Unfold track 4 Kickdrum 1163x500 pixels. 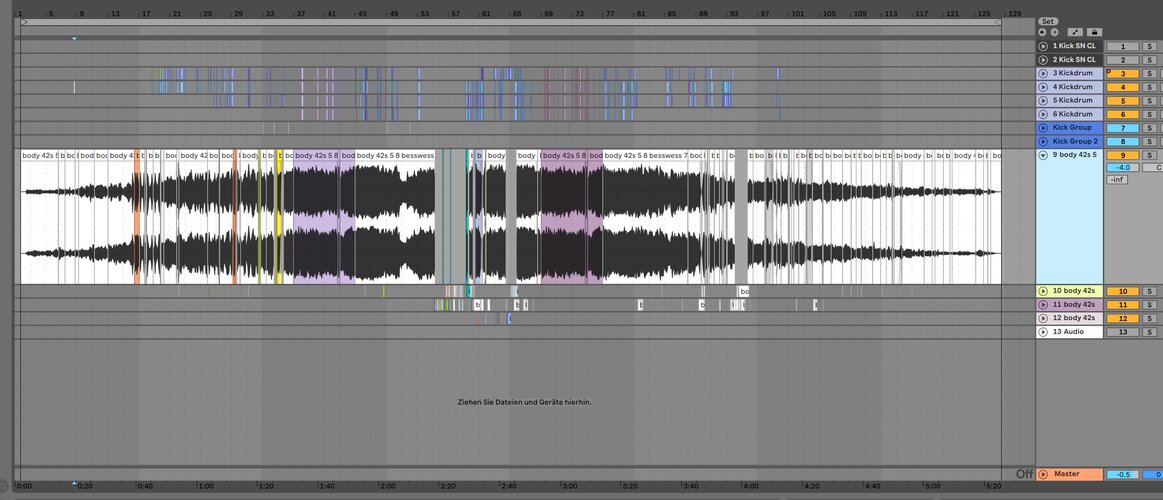[1043, 87]
